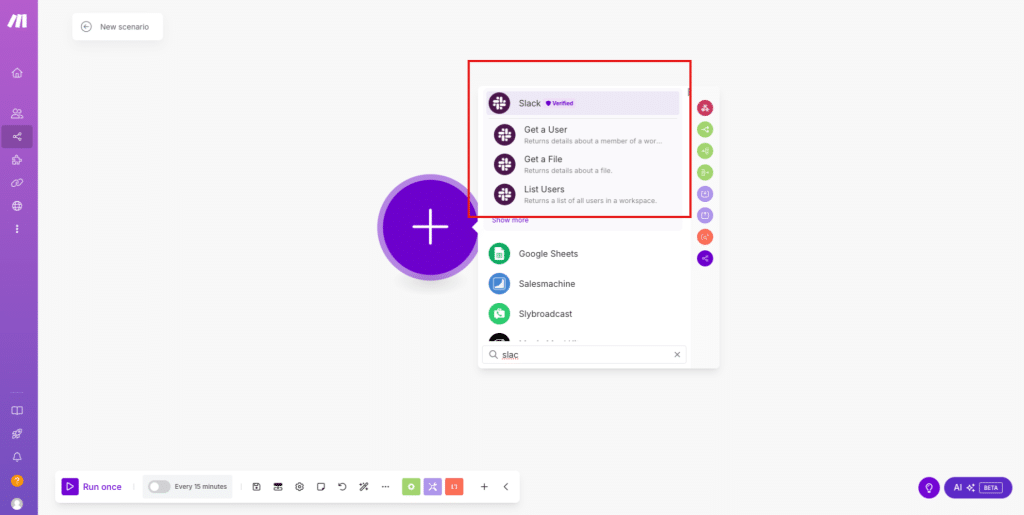Select the Slack Verified app row
Screen dimensions: 1024x515
(x=583, y=103)
